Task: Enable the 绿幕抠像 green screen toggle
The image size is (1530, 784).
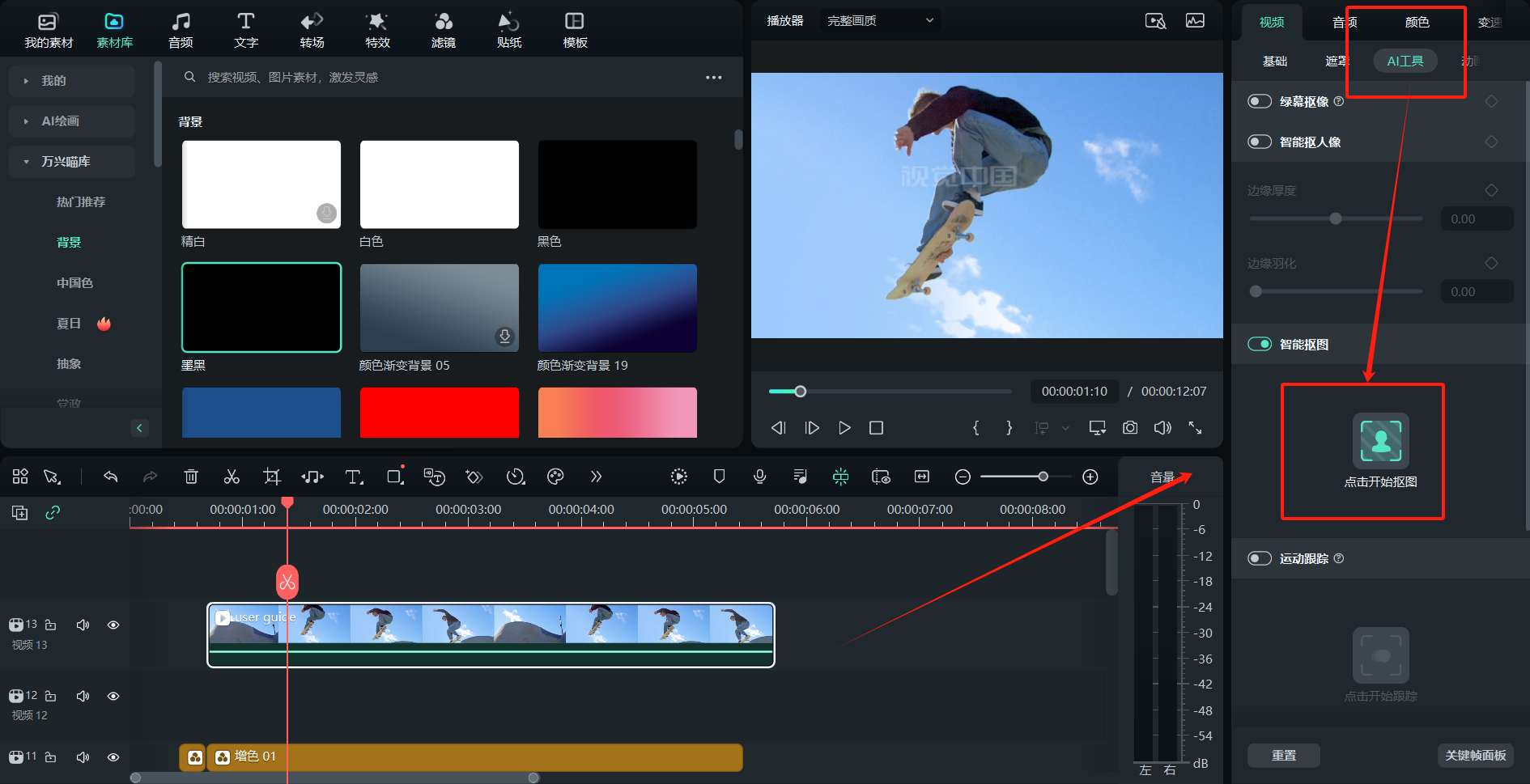Action: [x=1260, y=101]
